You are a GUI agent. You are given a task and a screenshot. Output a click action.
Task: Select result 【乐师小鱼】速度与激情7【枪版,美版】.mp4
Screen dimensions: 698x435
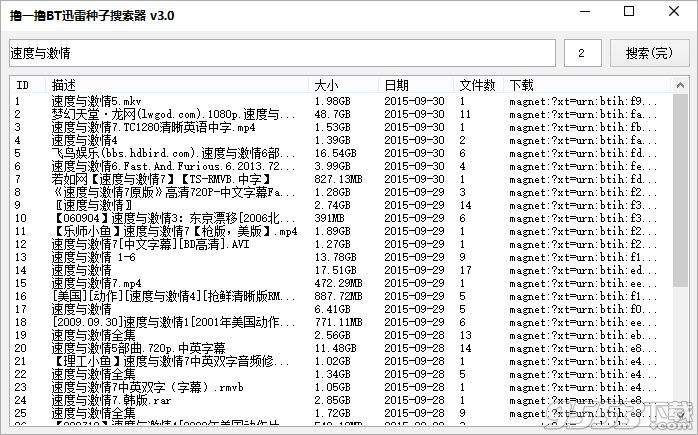[x=174, y=231]
